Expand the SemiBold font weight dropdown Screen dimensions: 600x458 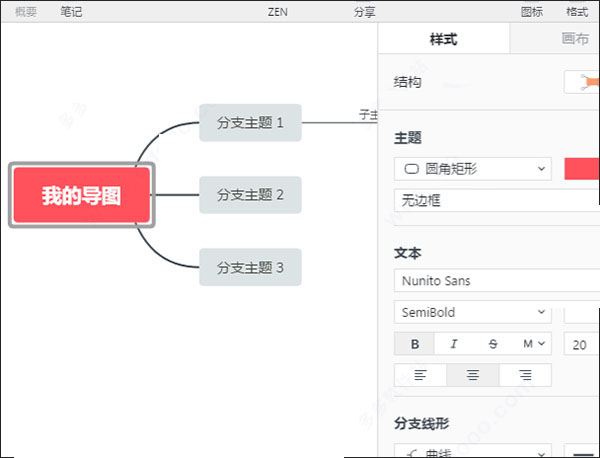pyautogui.click(x=473, y=313)
